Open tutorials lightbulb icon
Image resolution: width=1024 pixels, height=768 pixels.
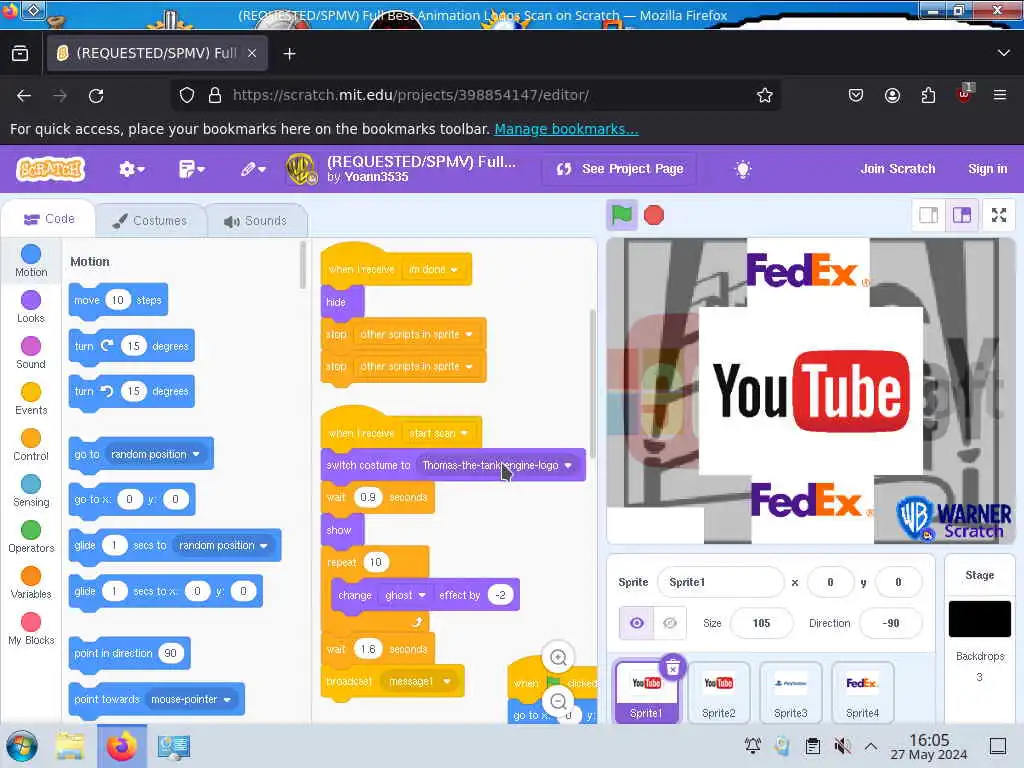click(x=743, y=169)
